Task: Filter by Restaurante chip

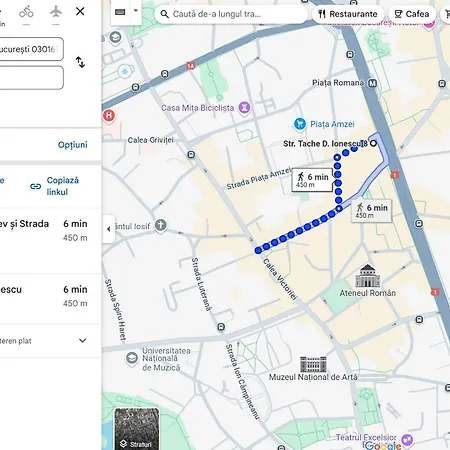Action: click(348, 14)
